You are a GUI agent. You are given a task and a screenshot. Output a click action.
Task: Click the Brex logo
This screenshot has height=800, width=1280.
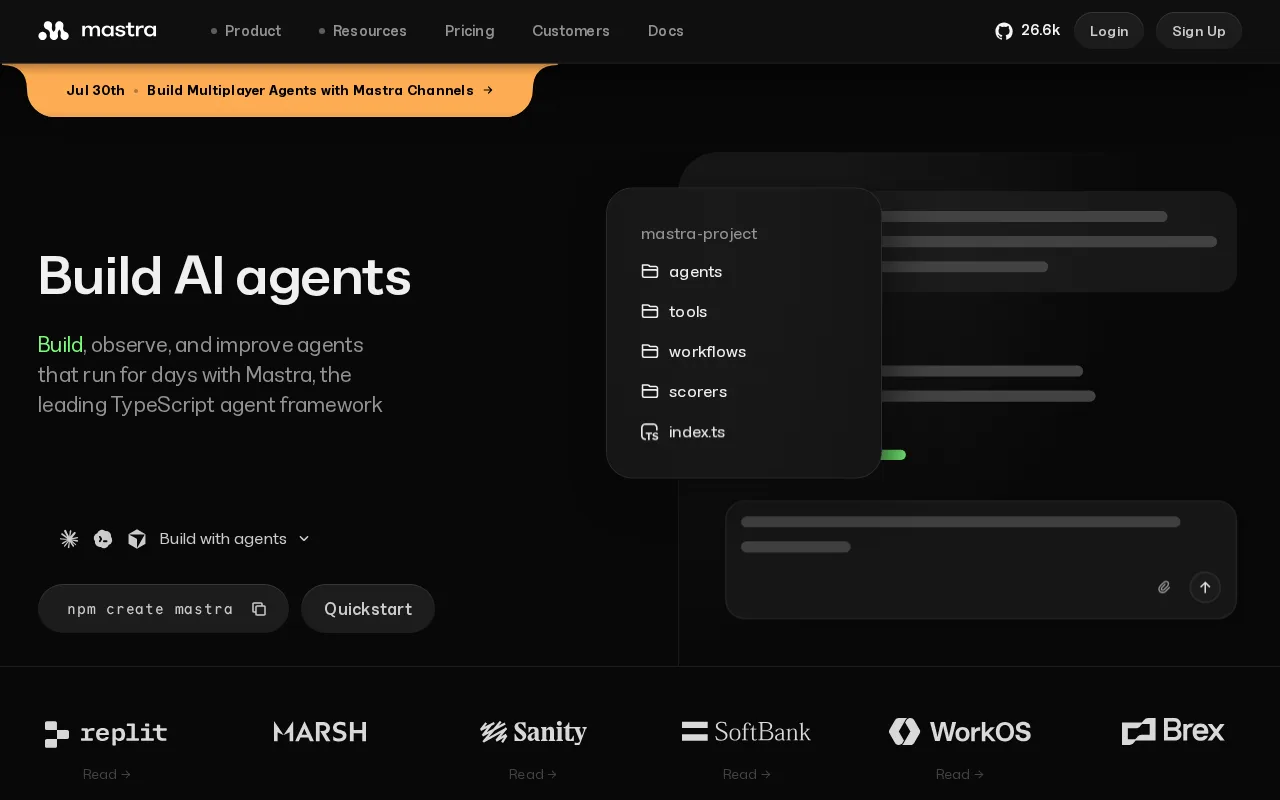click(x=1173, y=731)
